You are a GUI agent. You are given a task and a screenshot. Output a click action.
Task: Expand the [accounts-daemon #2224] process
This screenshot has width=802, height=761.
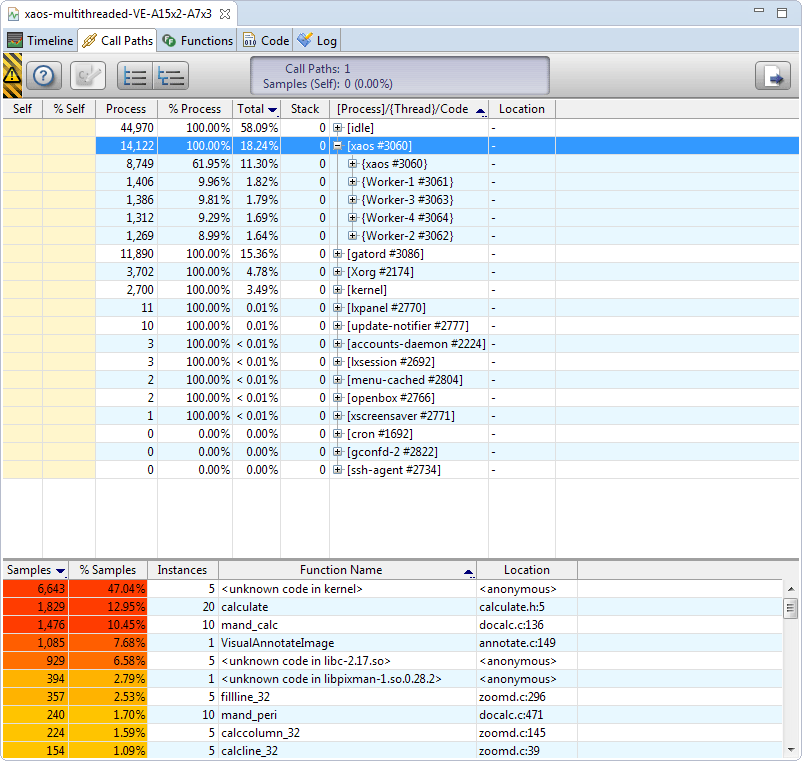pyautogui.click(x=338, y=344)
